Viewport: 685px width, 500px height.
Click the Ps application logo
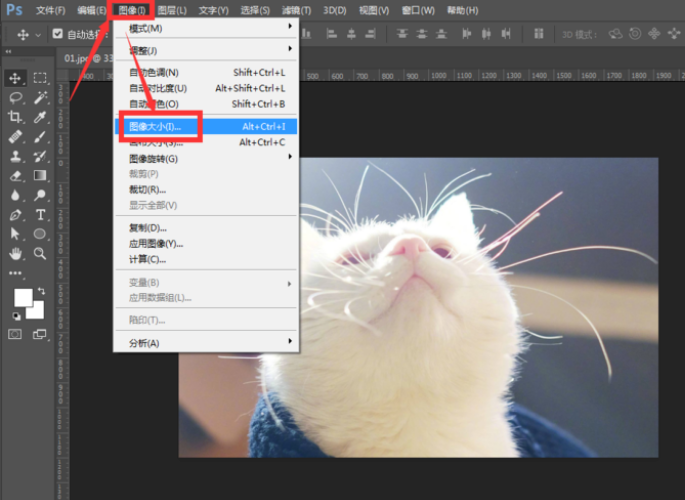pos(14,10)
